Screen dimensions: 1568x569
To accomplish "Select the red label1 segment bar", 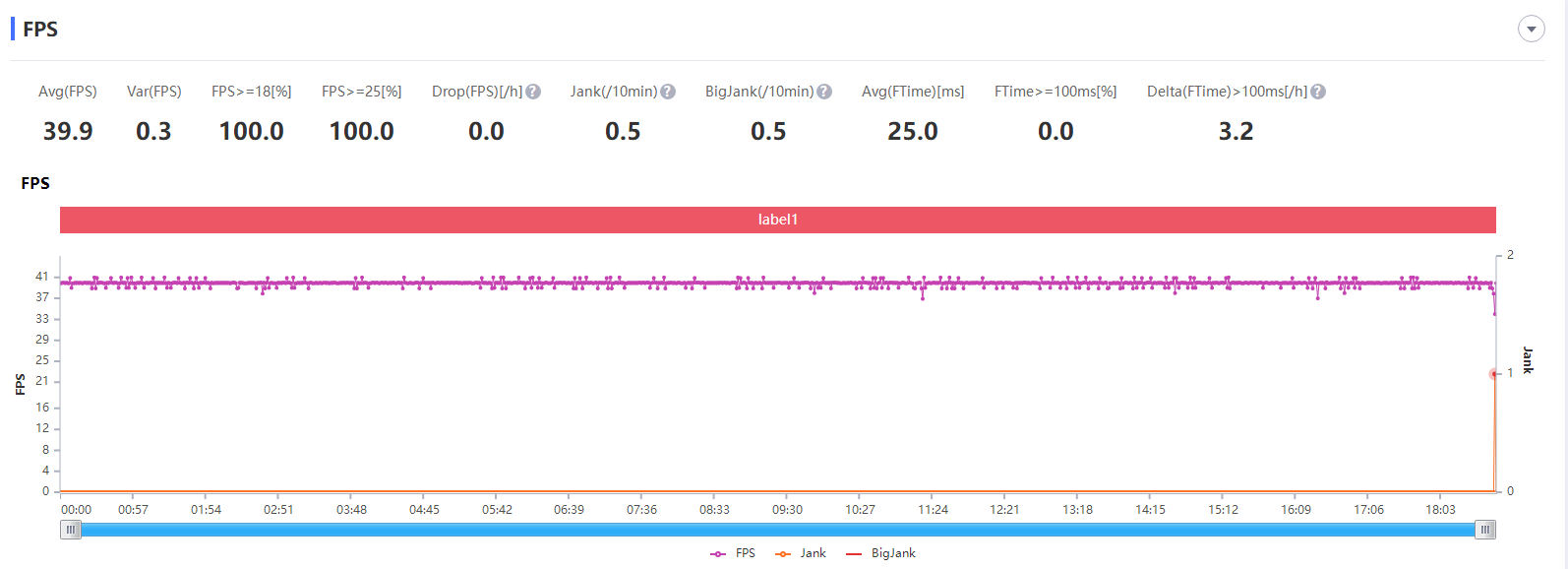I will click(x=778, y=220).
